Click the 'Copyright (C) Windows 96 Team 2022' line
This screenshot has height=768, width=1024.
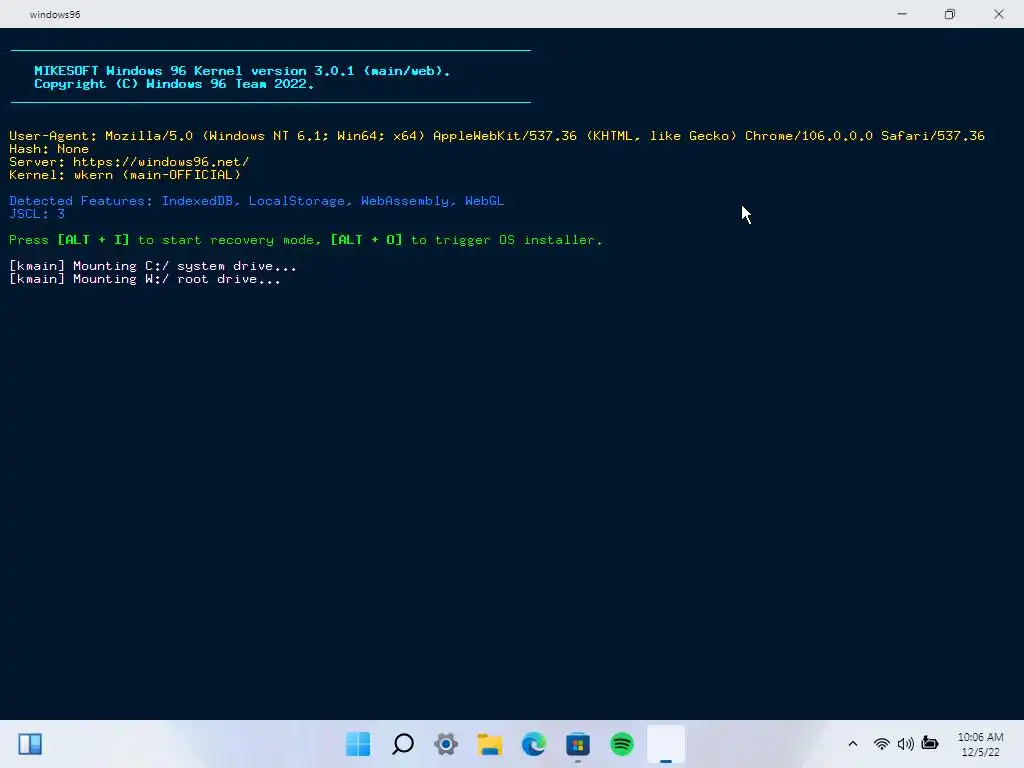click(174, 84)
